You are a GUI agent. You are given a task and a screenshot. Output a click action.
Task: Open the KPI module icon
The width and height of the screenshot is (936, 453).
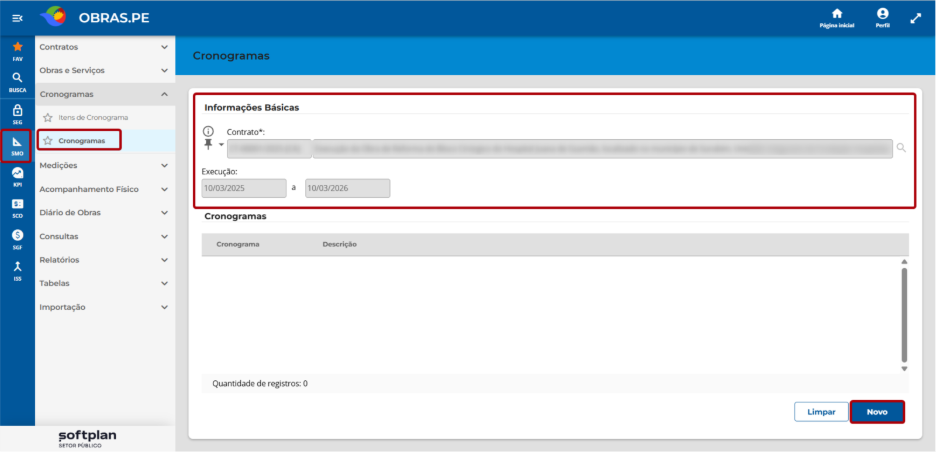(x=17, y=173)
